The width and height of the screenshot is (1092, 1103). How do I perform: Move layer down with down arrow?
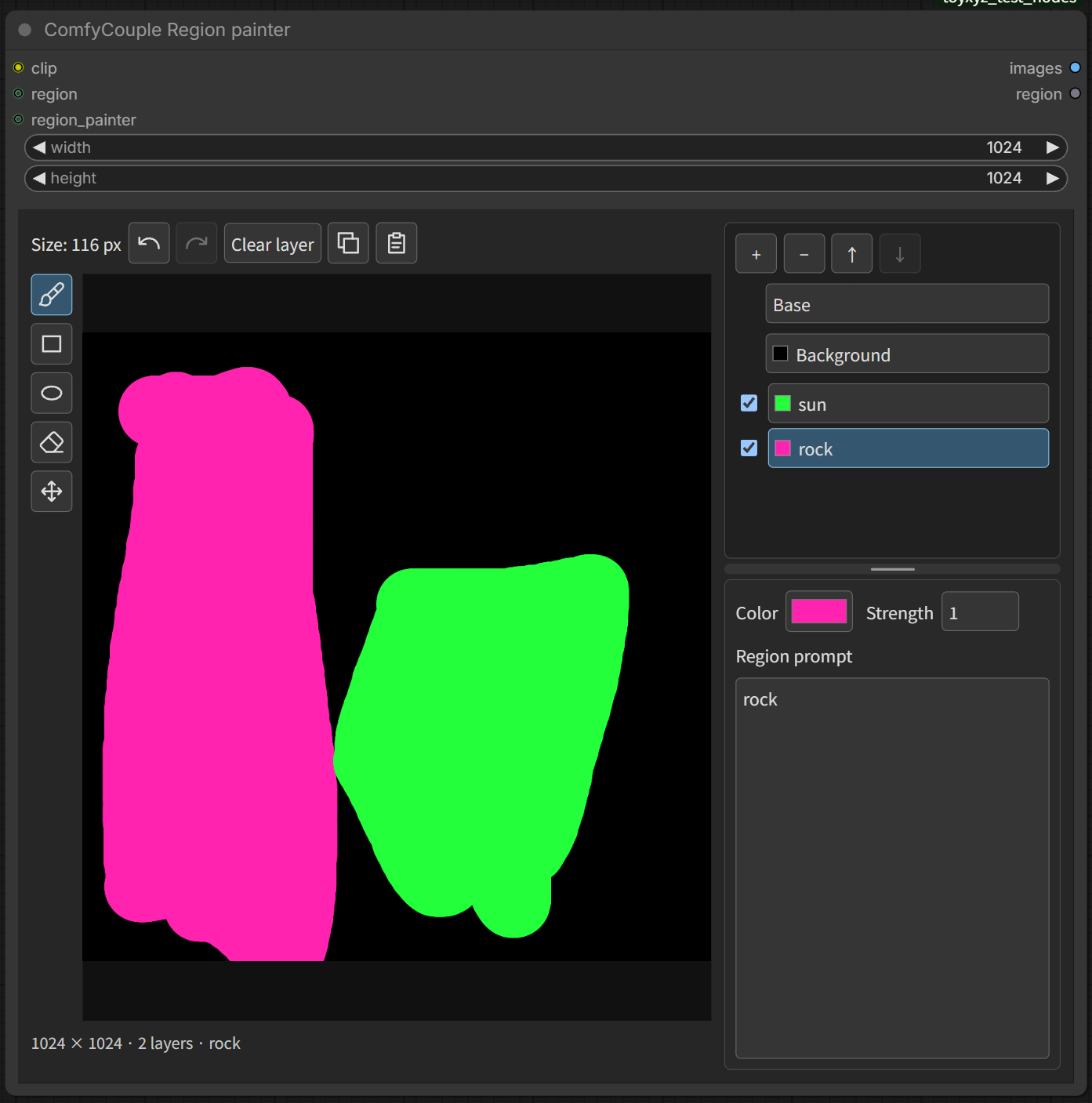[900, 254]
